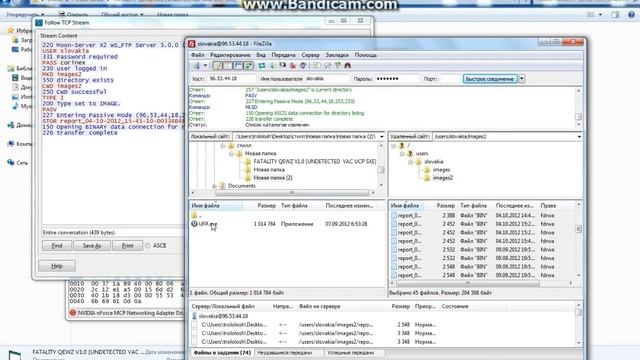640x360 pixels.
Task: Select slovakia@96.53.44.18 queue server row
Action: (223, 316)
